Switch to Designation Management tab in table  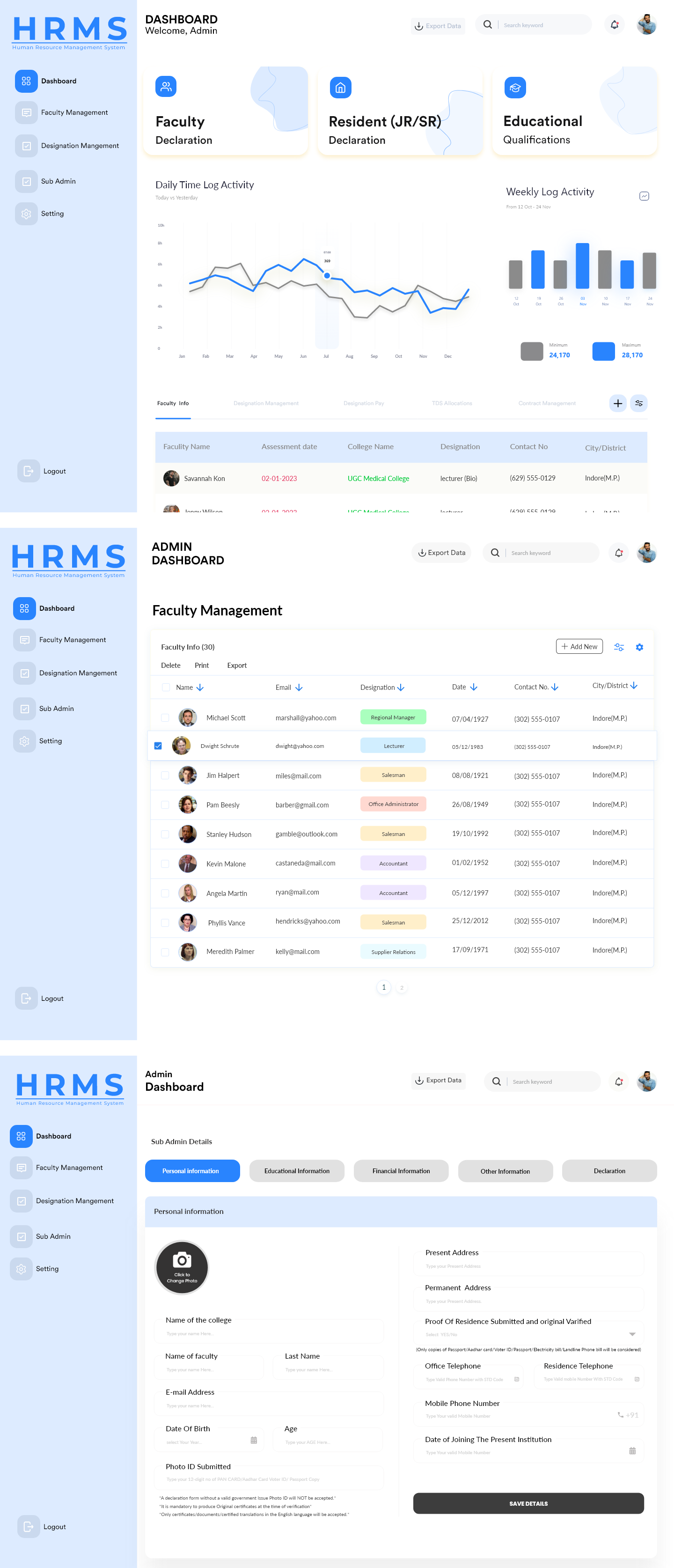click(x=266, y=403)
